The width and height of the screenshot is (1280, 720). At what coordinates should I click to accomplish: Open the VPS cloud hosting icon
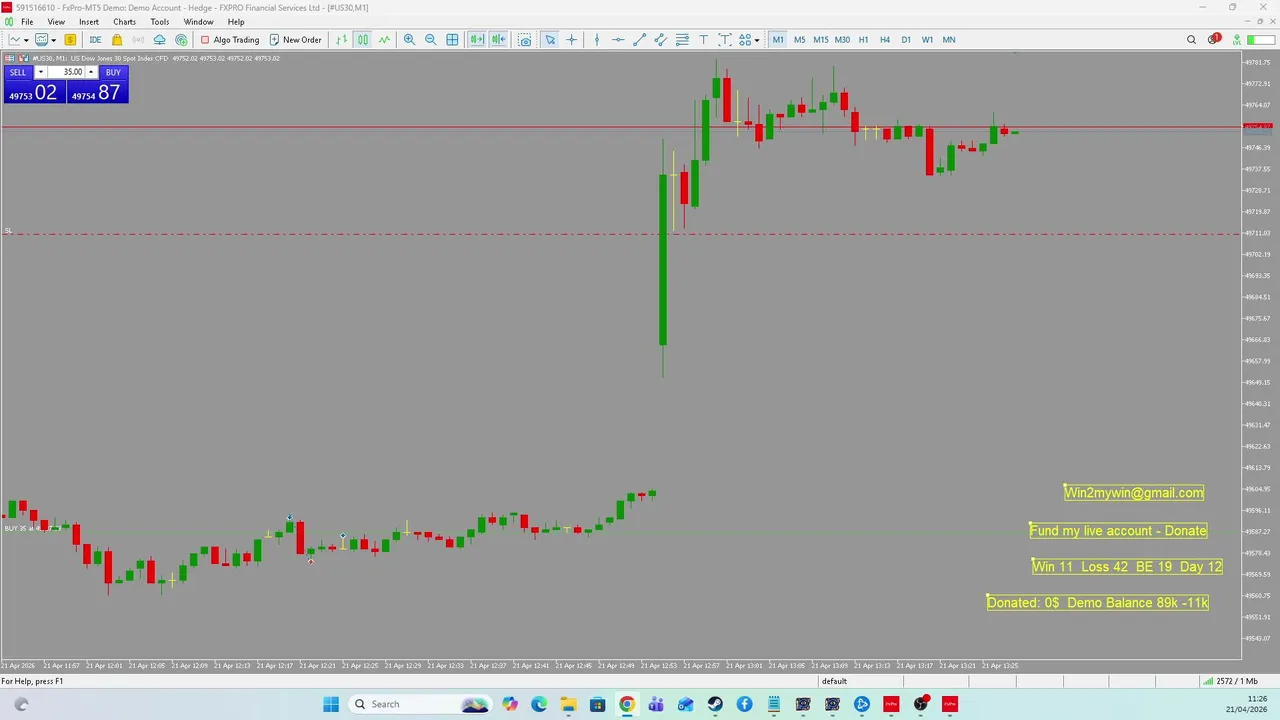[159, 40]
